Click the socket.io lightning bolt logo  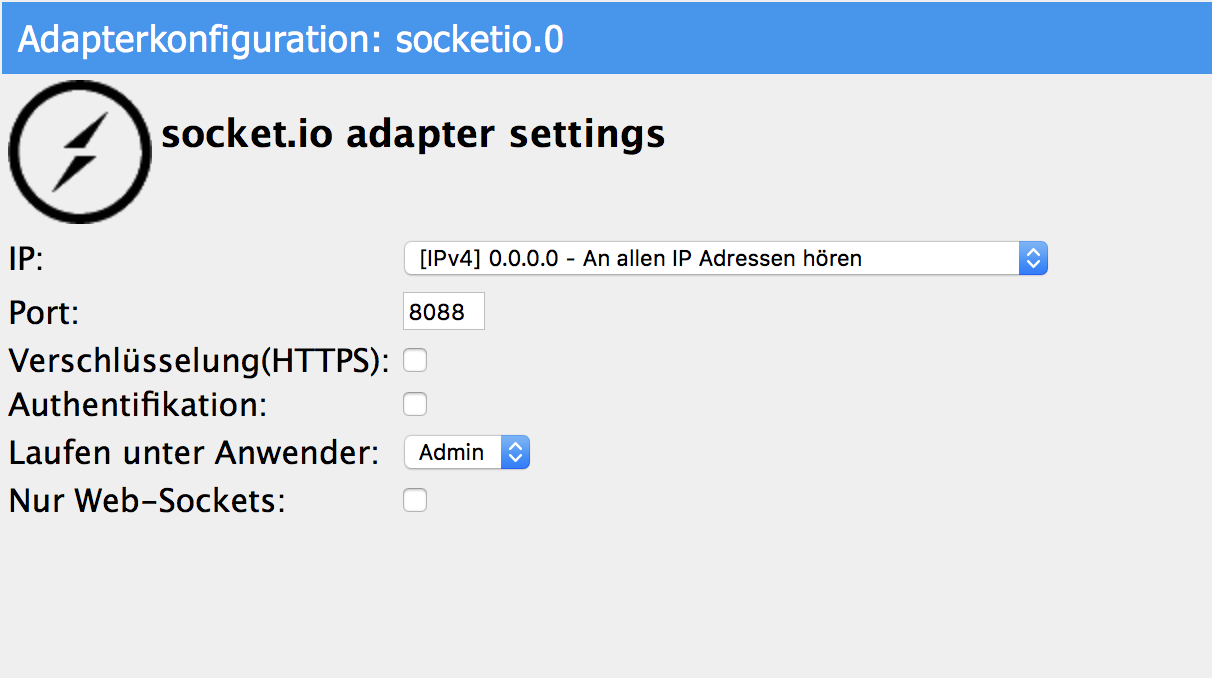pos(79,151)
